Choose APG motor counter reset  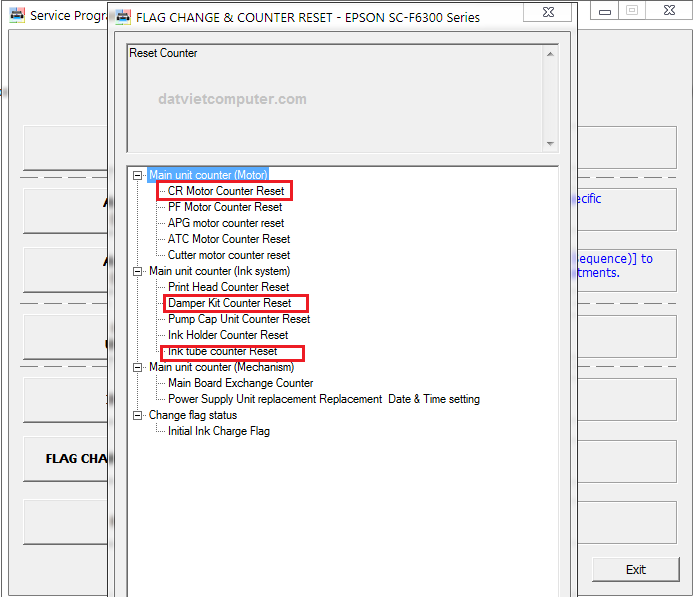pos(226,223)
